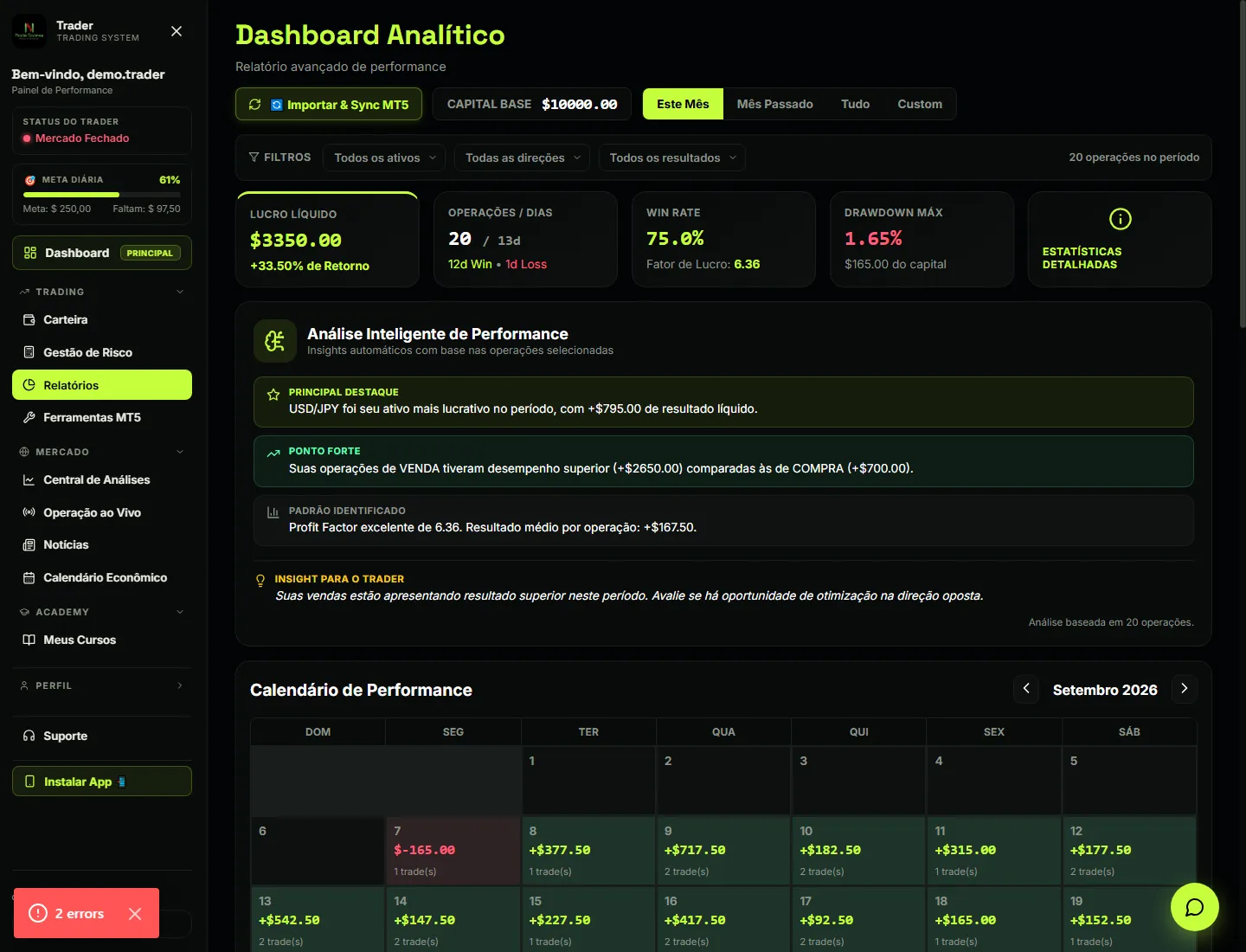Select the Custom period tab

[x=920, y=104]
